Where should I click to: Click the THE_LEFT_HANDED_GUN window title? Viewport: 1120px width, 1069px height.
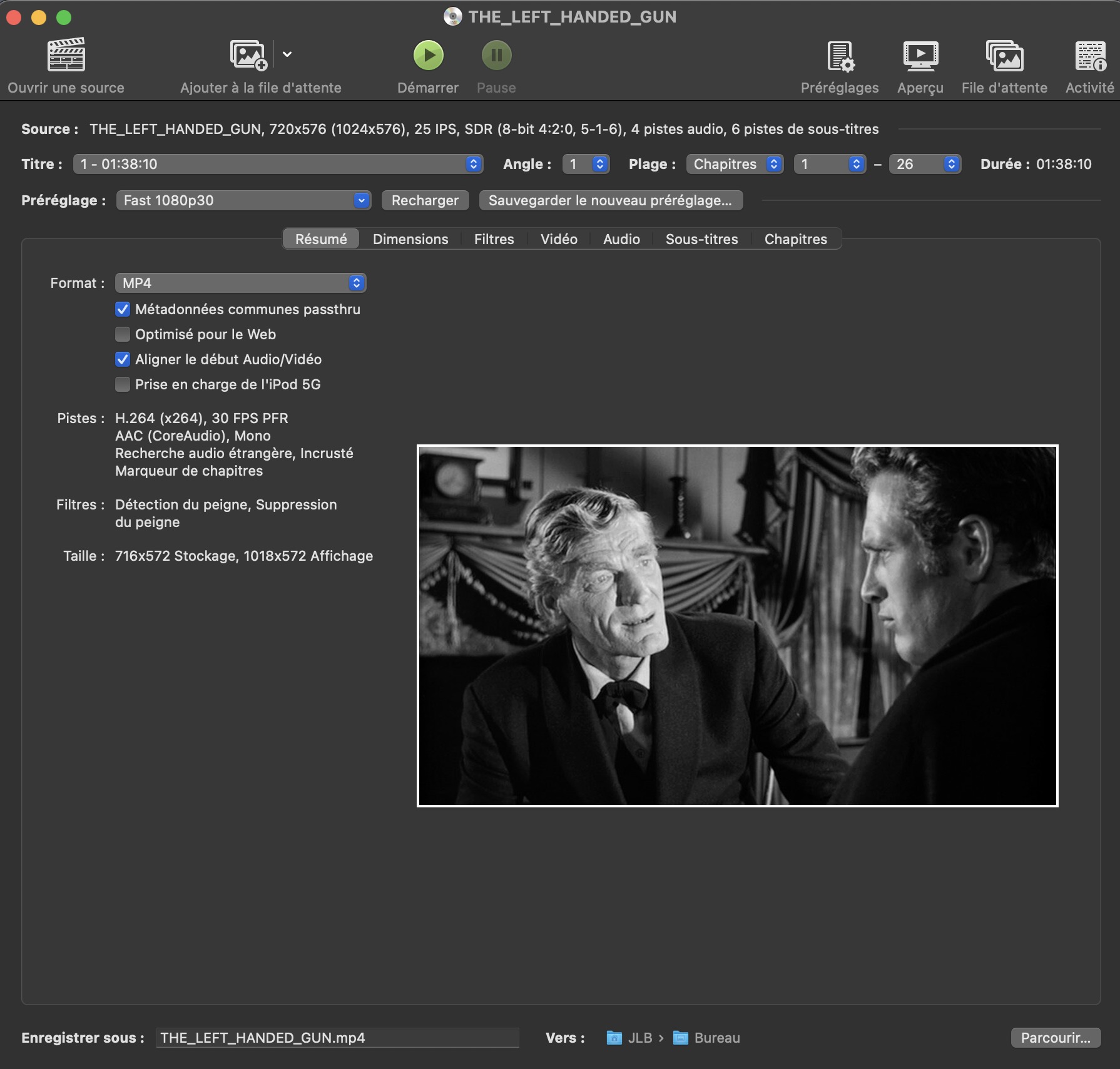tap(572, 17)
